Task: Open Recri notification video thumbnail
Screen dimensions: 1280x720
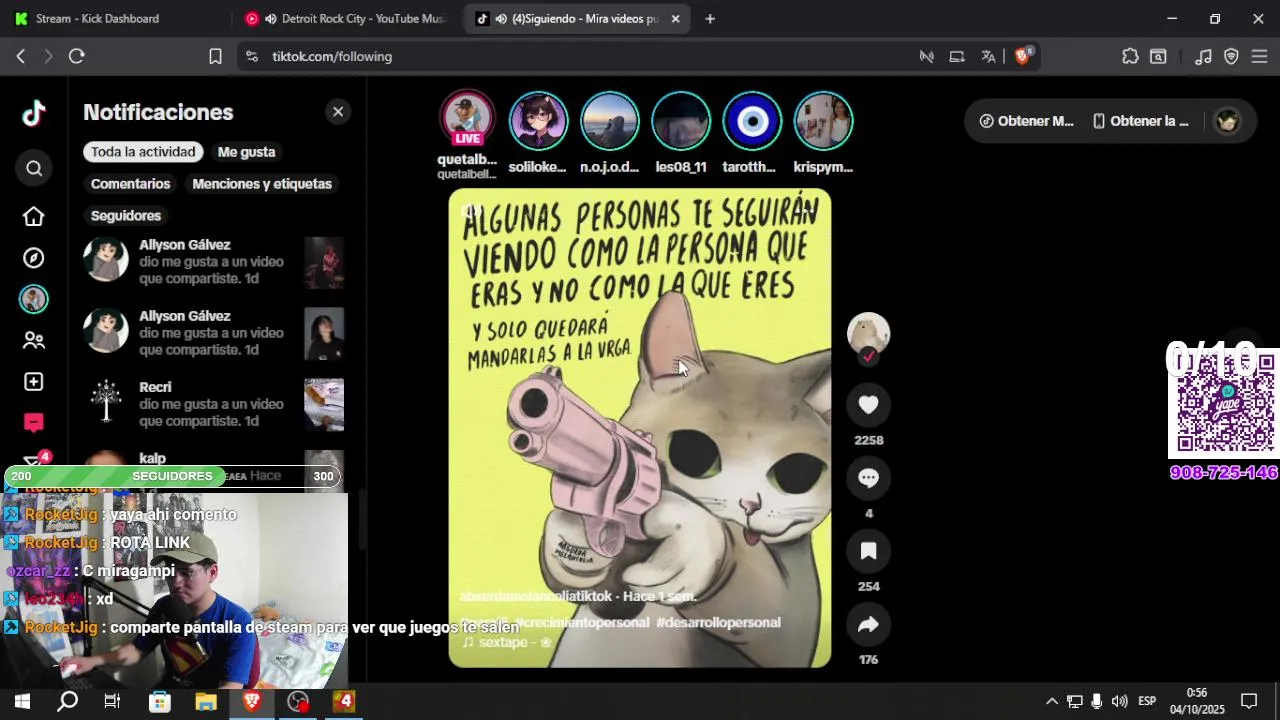Action: click(324, 404)
